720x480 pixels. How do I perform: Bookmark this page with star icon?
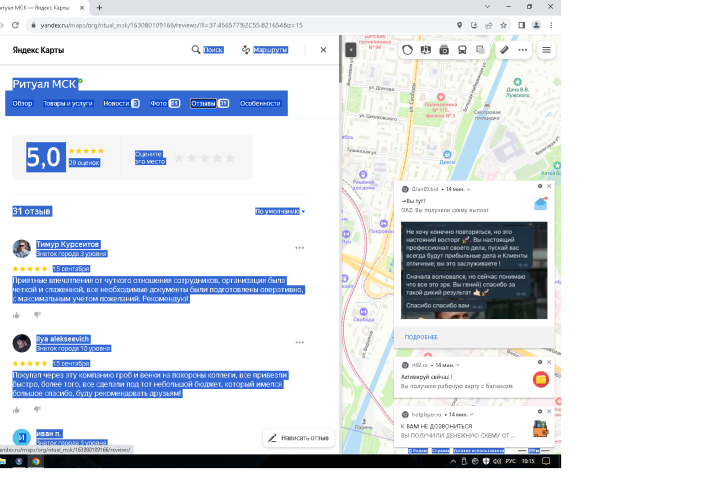[503, 25]
